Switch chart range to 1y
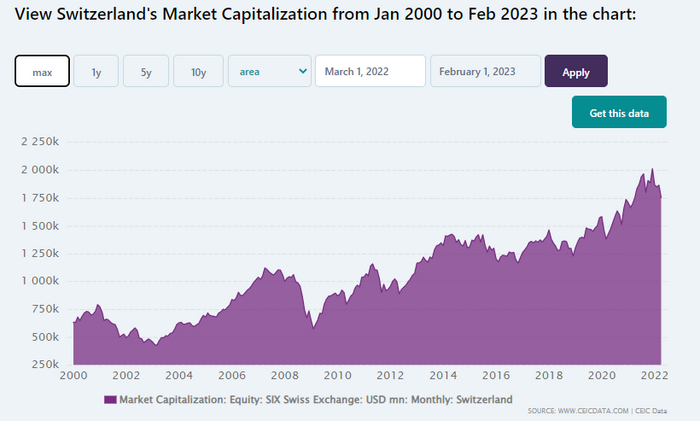700x421 pixels. 96,71
